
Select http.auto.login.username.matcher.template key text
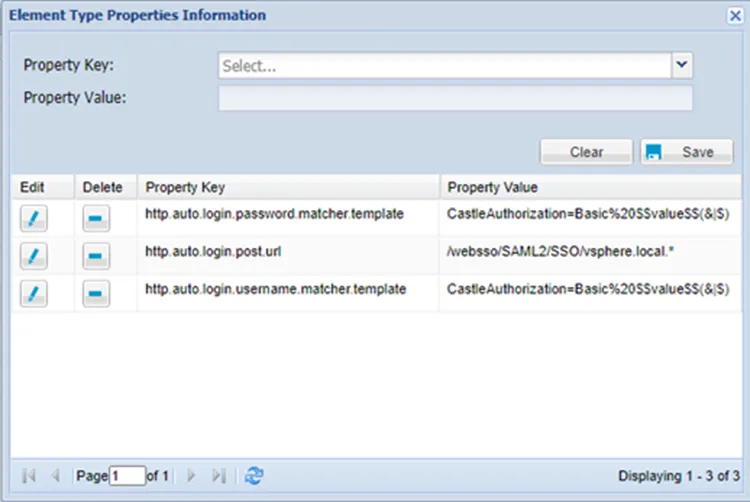tap(276, 289)
